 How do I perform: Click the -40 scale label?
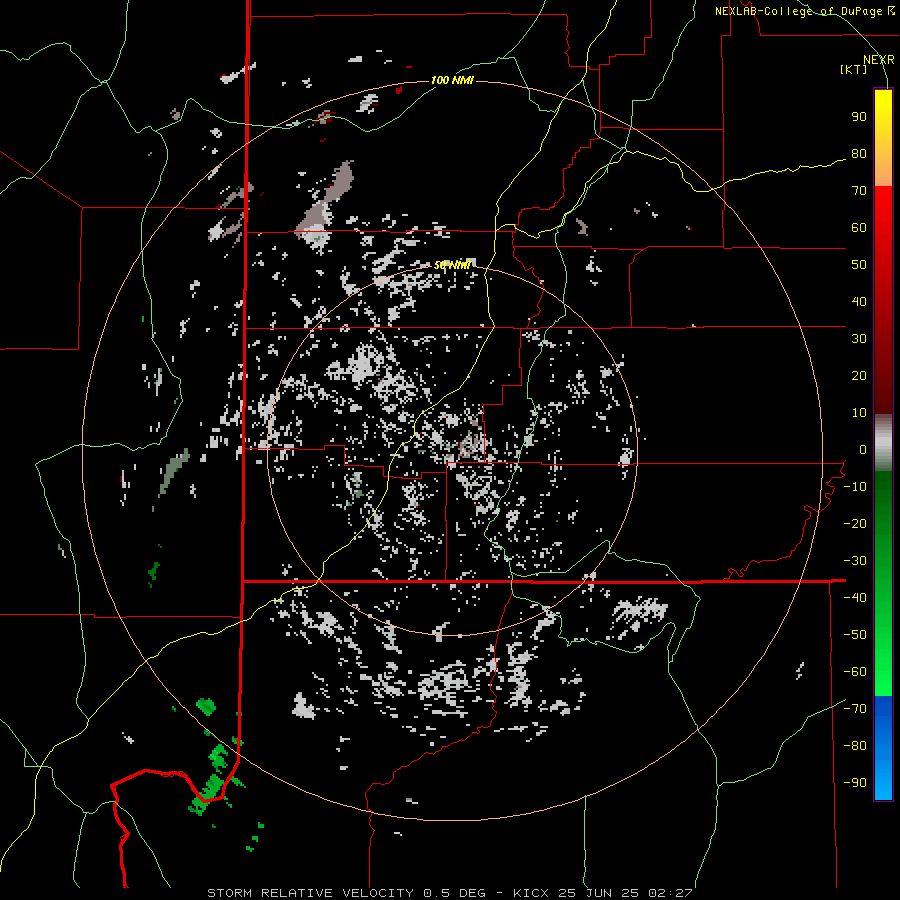855,598
